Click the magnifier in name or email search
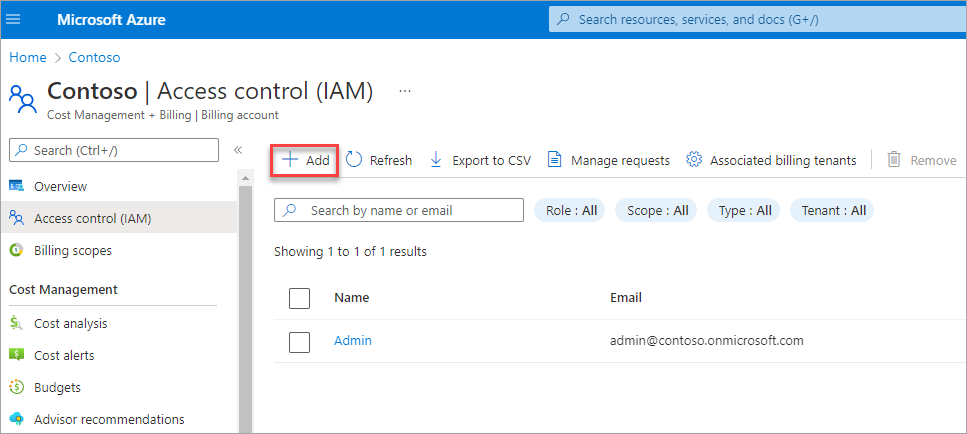 coord(289,210)
